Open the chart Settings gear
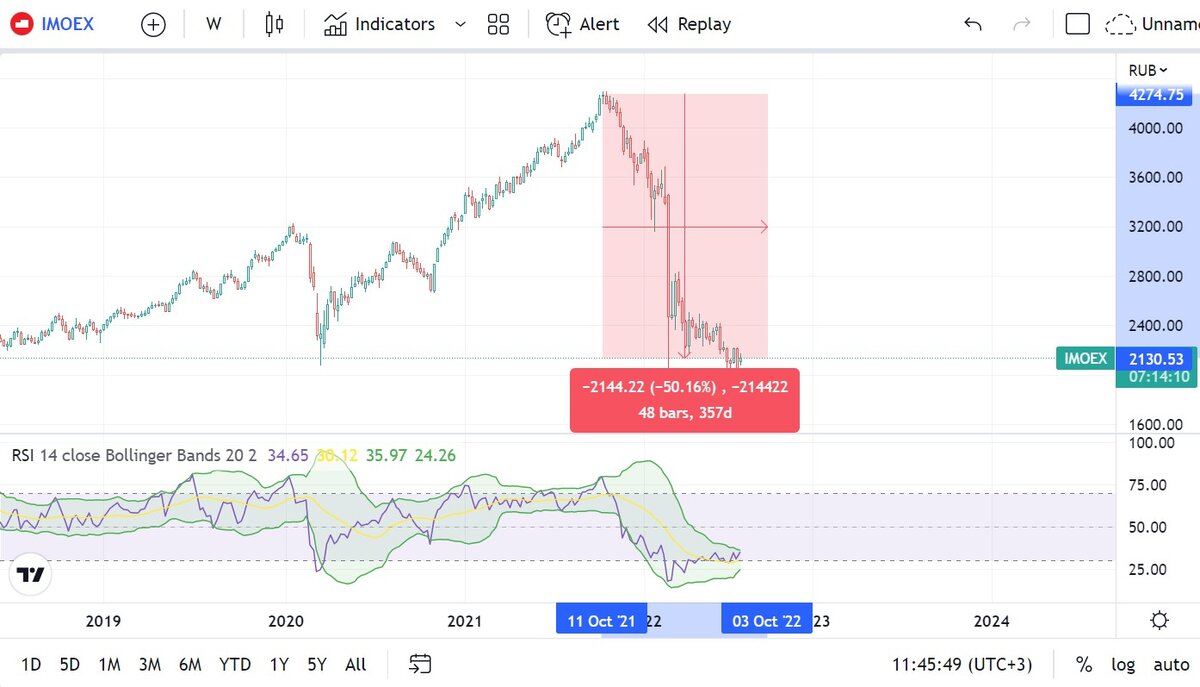The image size is (1200, 687). pyautogui.click(x=1159, y=620)
